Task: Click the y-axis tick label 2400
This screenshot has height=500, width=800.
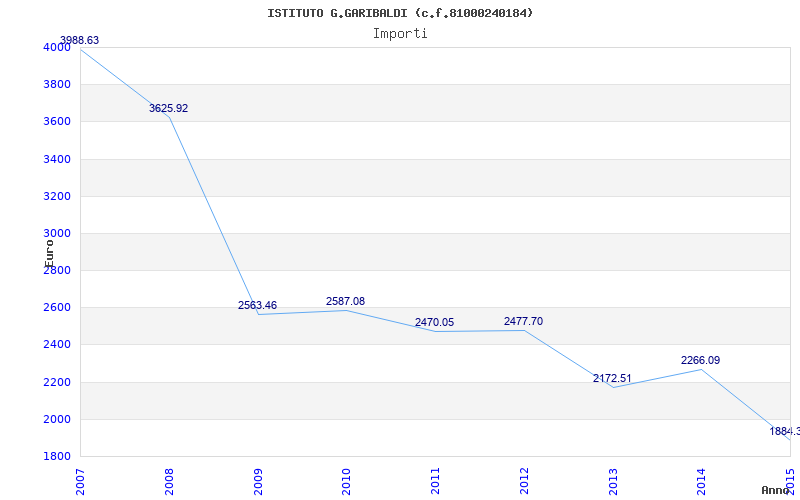Action: point(57,344)
